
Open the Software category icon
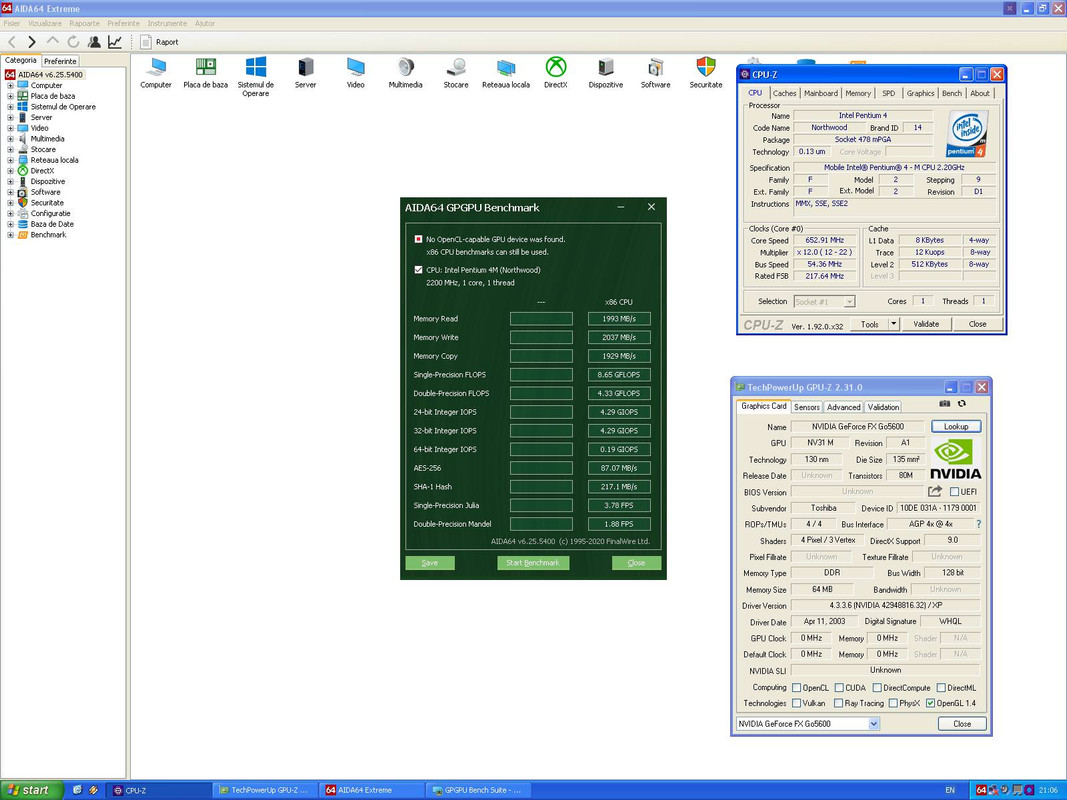click(x=655, y=73)
